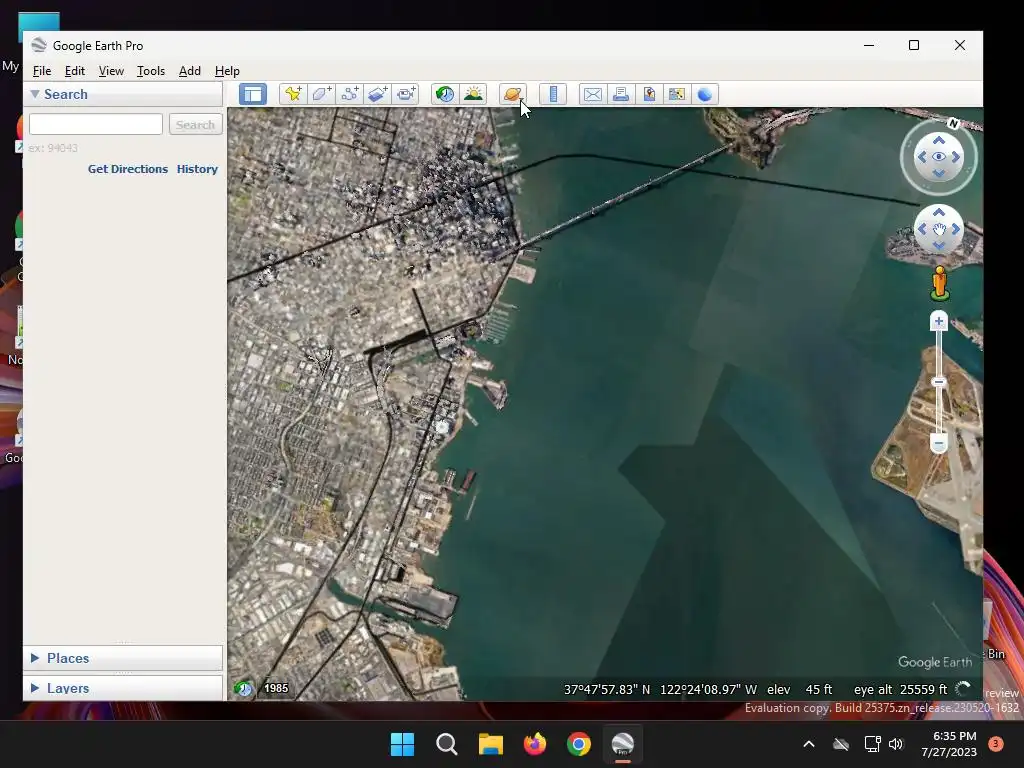The image size is (1024, 768).
Task: Click the 1985 imagery date label
Action: (276, 688)
